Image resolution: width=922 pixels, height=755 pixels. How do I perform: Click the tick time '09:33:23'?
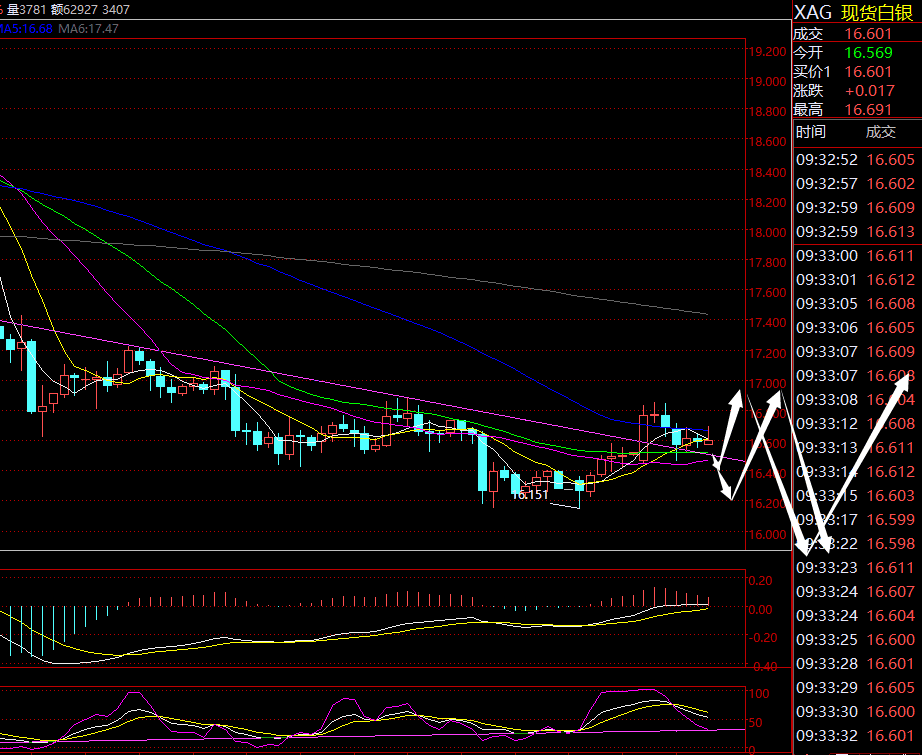click(827, 567)
